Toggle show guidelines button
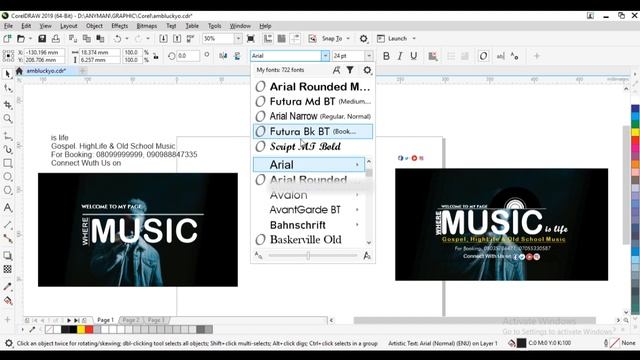Screen dimensions: 640x360 tap(295, 38)
